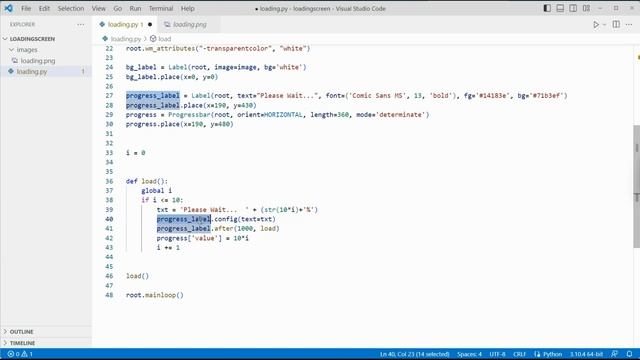640x360 pixels.
Task: Open the Help menu
Action: coord(187,9)
